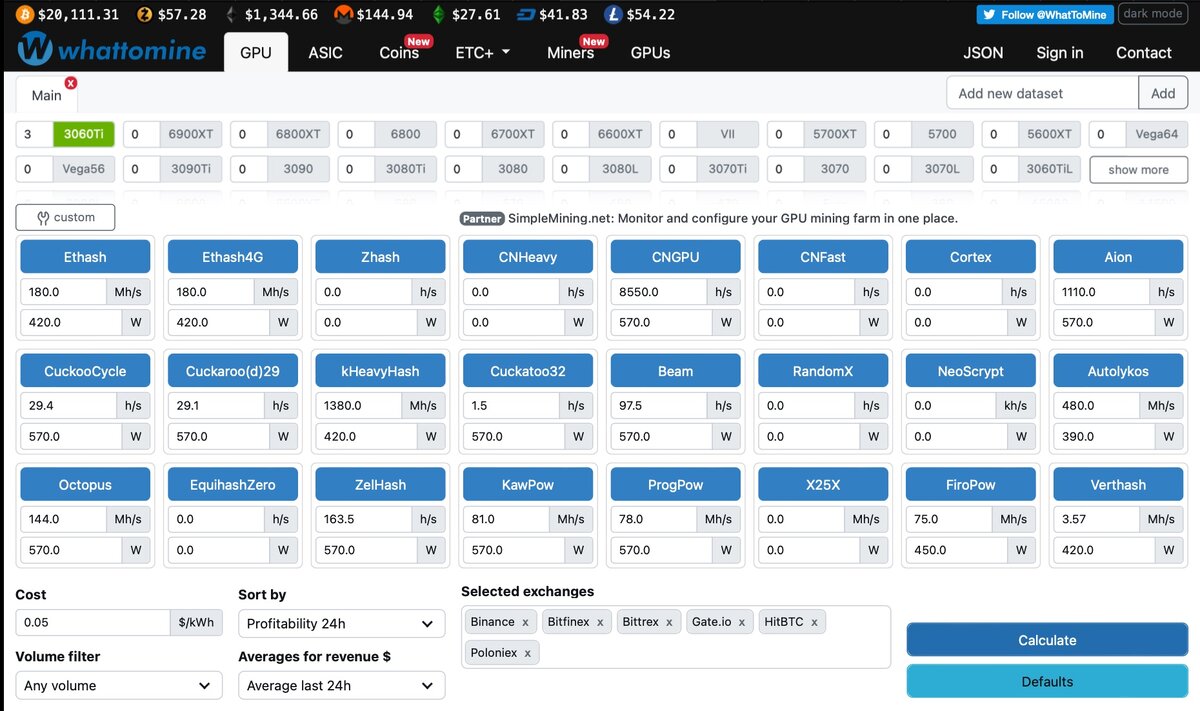The height and width of the screenshot is (711, 1200).
Task: Open the ETC+ dropdown menu
Action: [x=482, y=52]
